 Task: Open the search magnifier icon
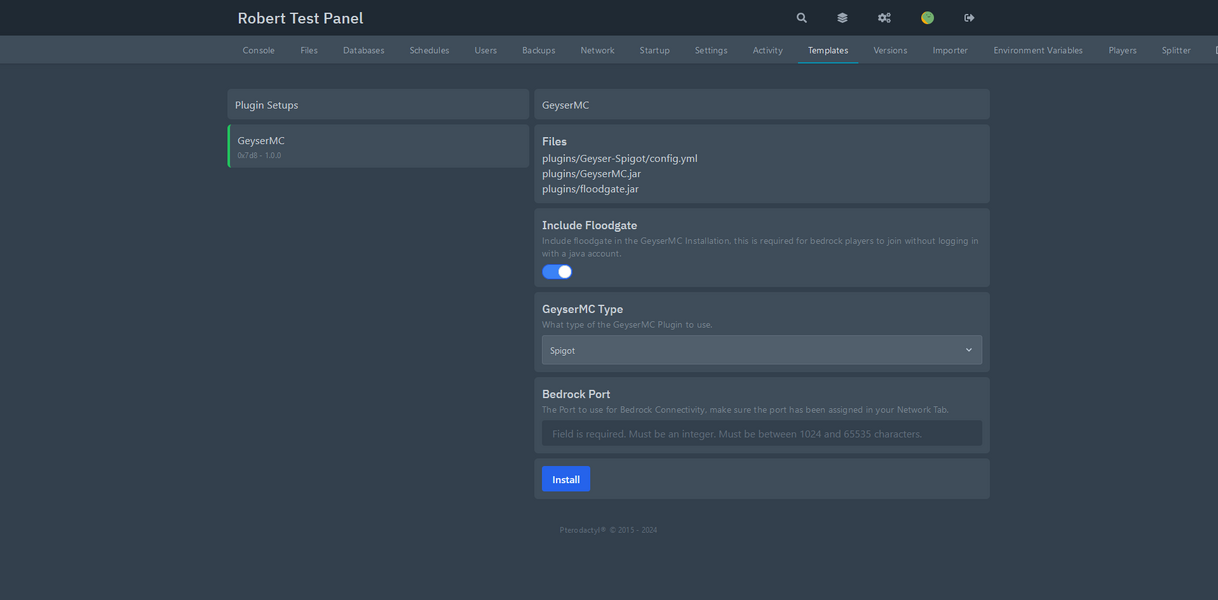pyautogui.click(x=800, y=17)
